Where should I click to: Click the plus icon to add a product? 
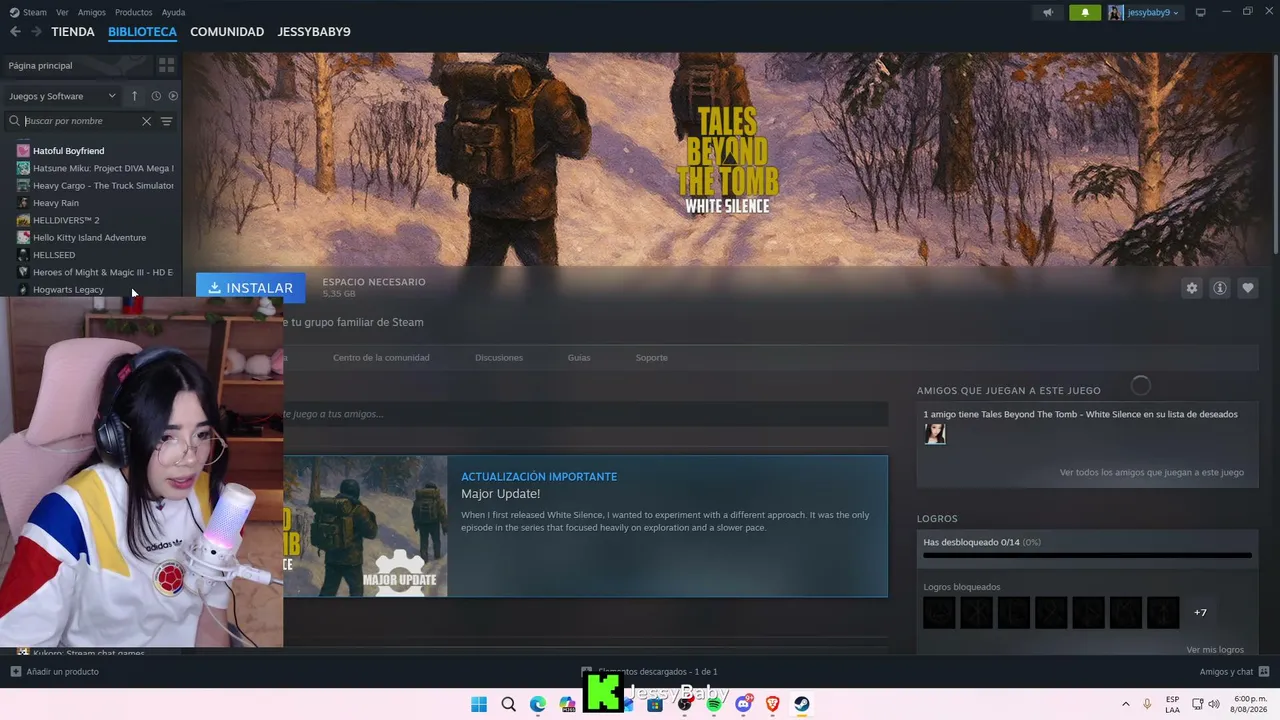pyautogui.click(x=15, y=672)
